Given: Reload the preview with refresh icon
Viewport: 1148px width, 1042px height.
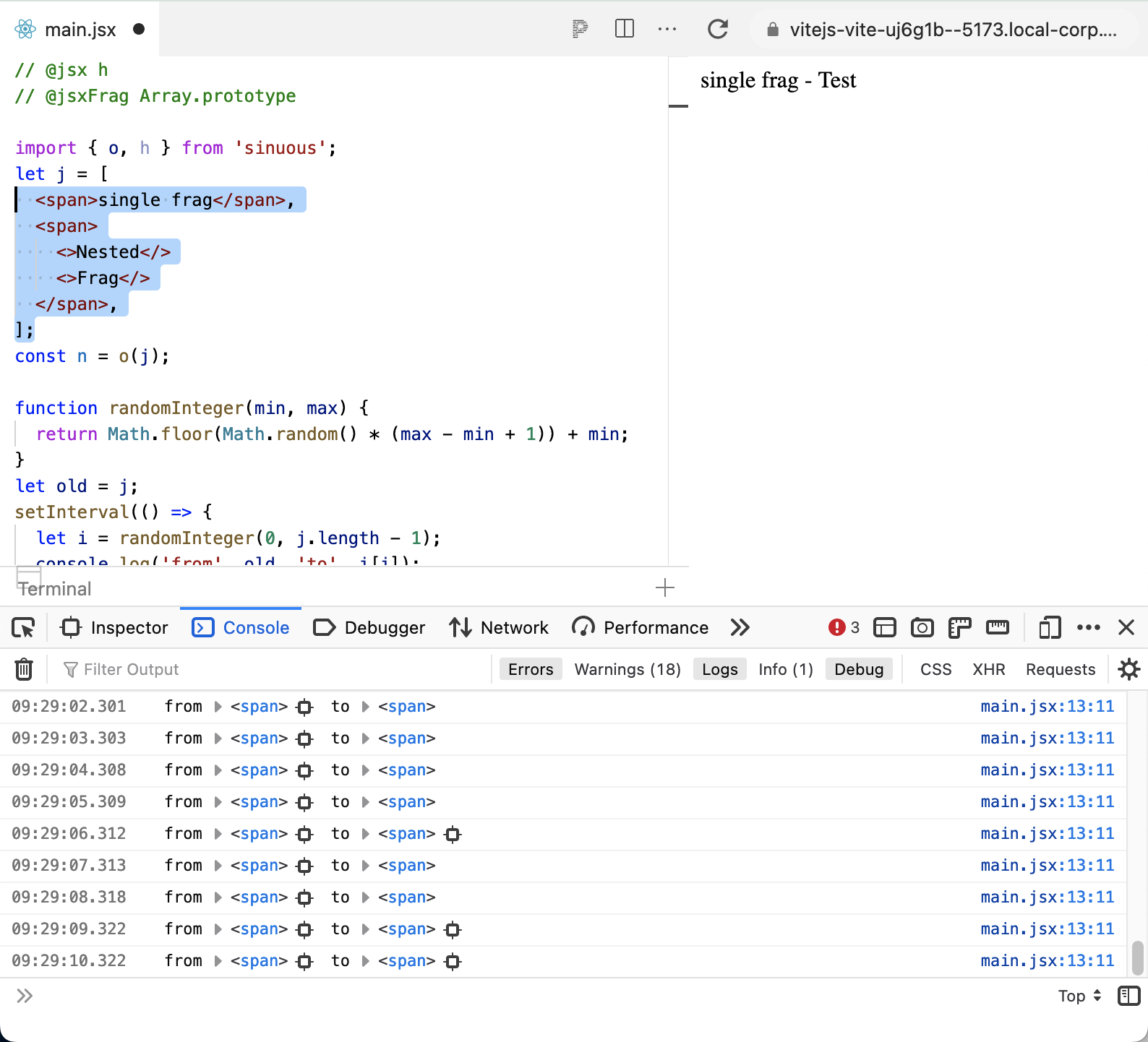Looking at the screenshot, I should tap(718, 29).
